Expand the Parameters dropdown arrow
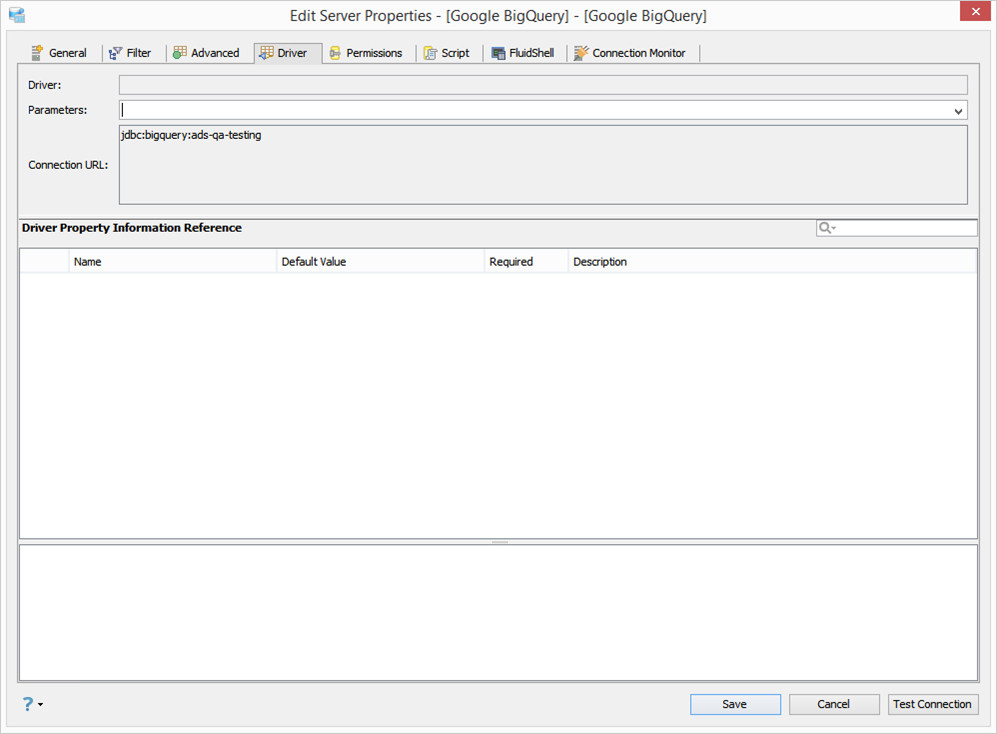Image resolution: width=997 pixels, height=734 pixels. tap(958, 111)
